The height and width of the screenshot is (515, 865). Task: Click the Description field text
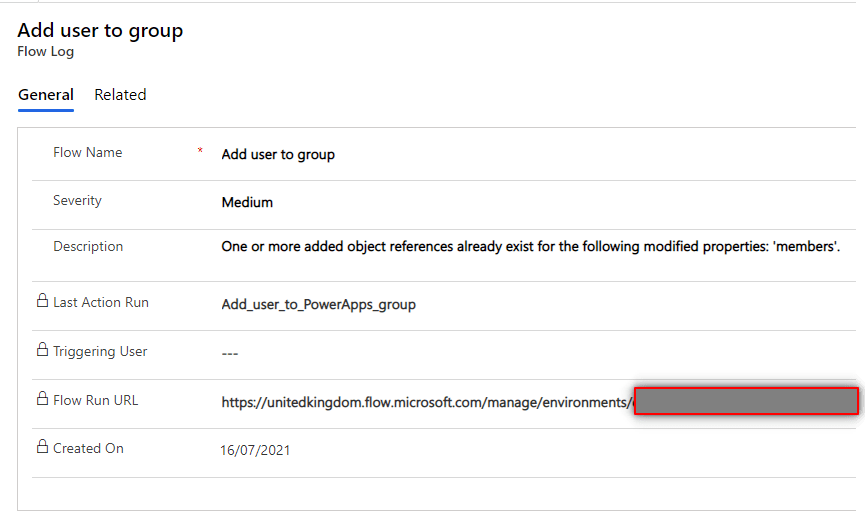click(x=530, y=247)
